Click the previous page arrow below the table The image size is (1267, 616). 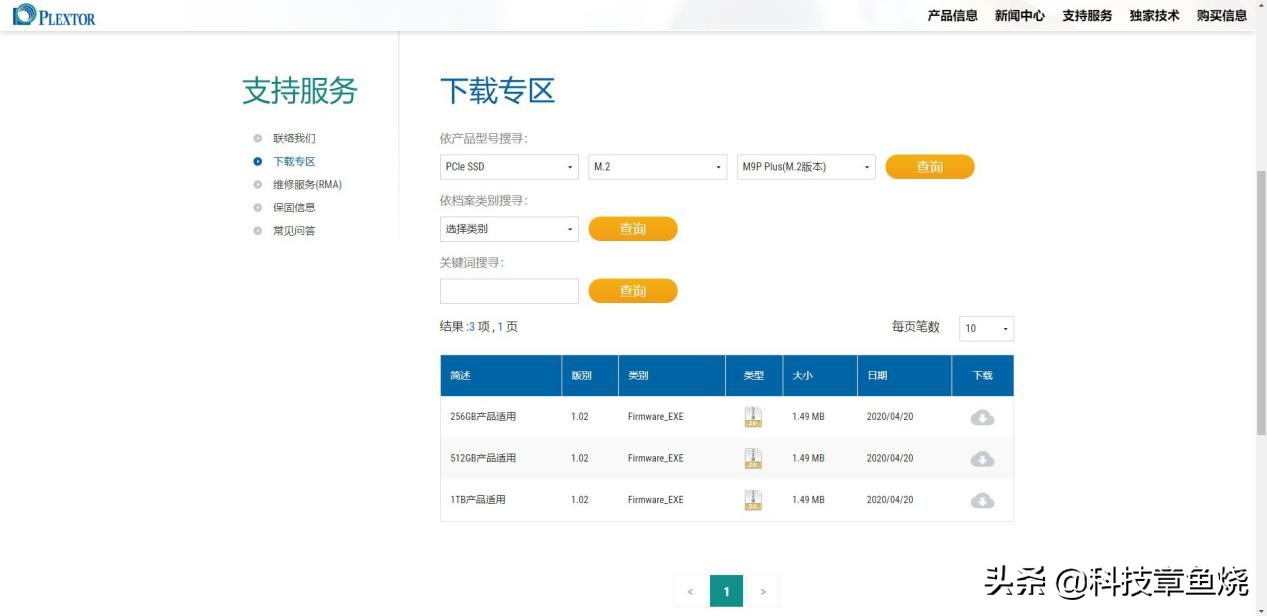tap(689, 591)
